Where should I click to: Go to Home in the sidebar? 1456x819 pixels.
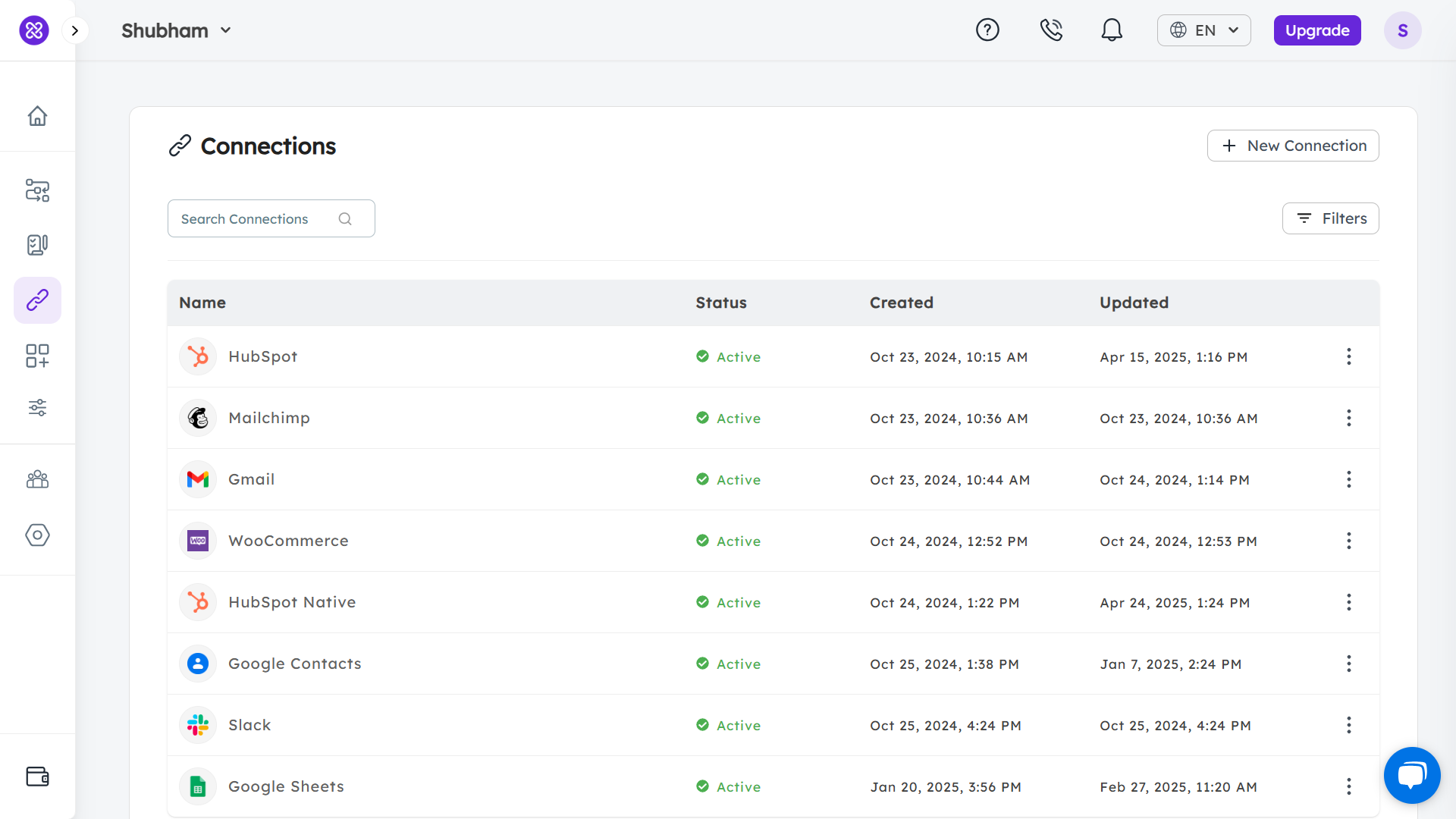[x=37, y=116]
